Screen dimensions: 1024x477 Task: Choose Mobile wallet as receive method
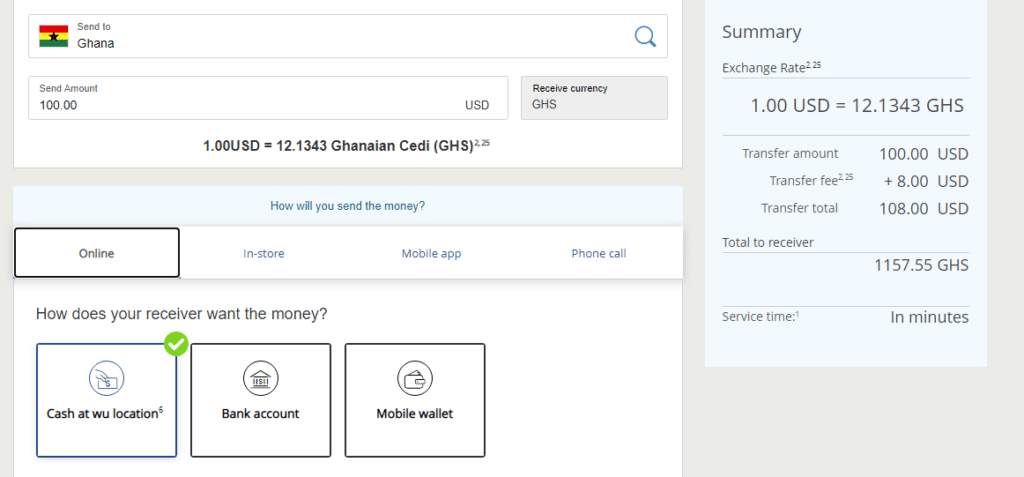[x=415, y=400]
